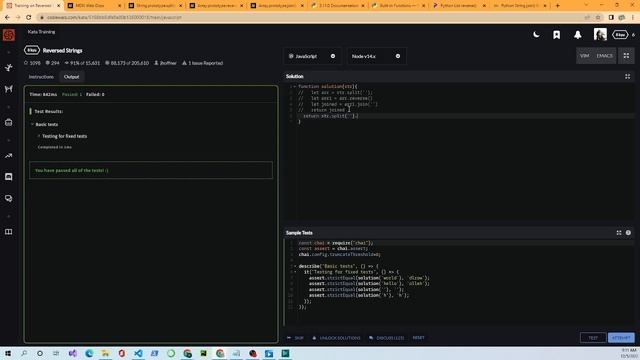Open the Leaders trending-arrow sidebar icon
Image resolution: width=640 pixels, height=360 pixels.
[x=9, y=156]
